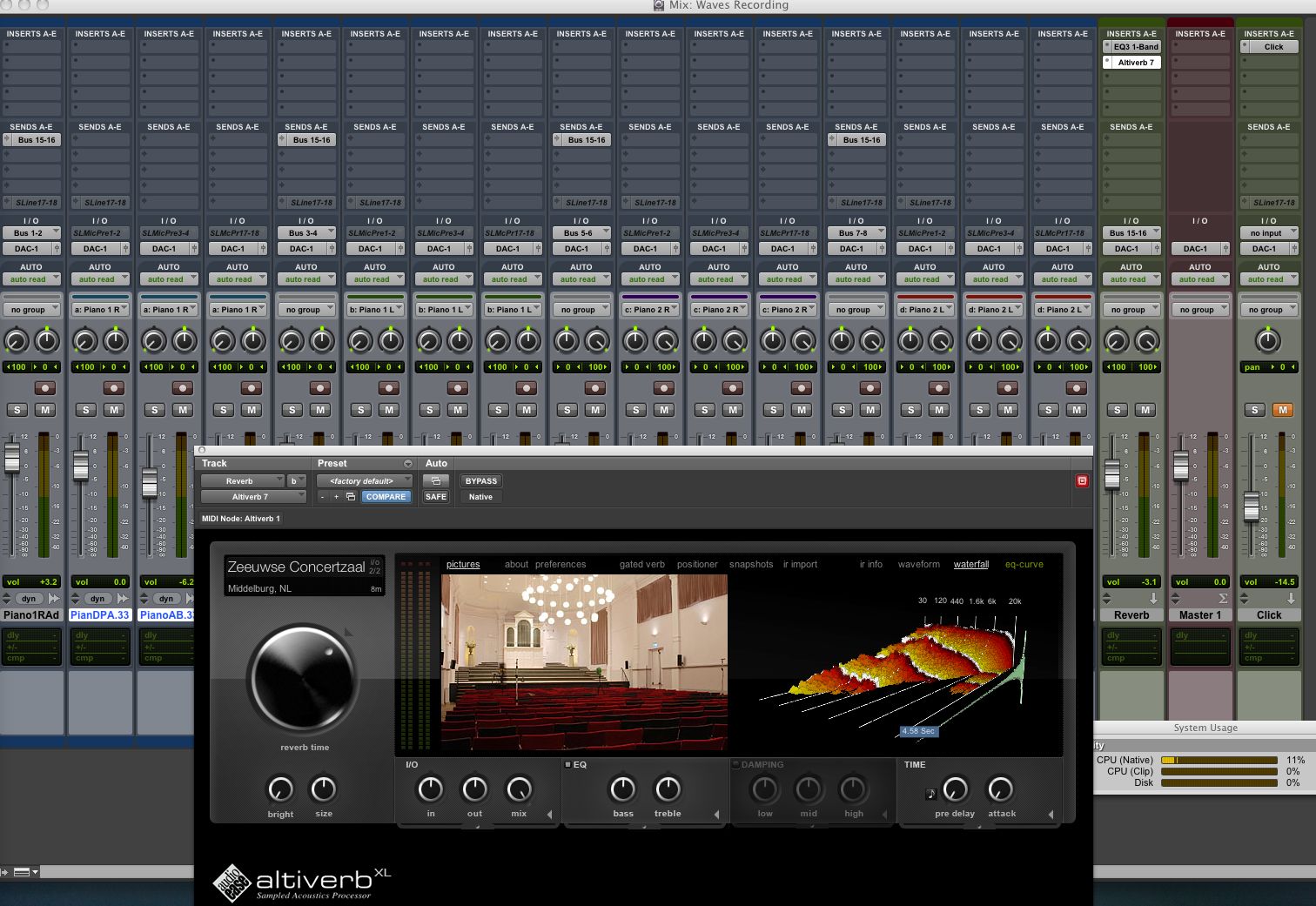Image resolution: width=1316 pixels, height=906 pixels.
Task: Click the concert hall picture
Action: tap(584, 662)
